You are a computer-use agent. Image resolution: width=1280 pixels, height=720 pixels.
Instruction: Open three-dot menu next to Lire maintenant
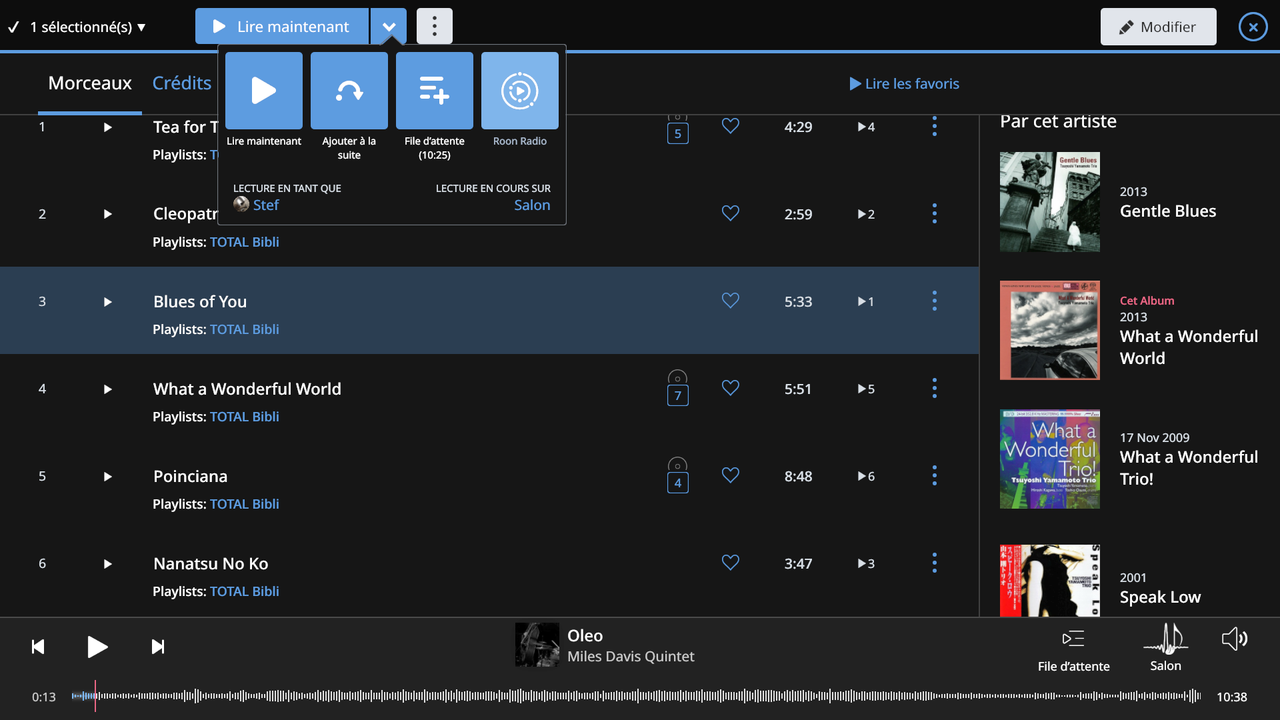[x=434, y=27]
